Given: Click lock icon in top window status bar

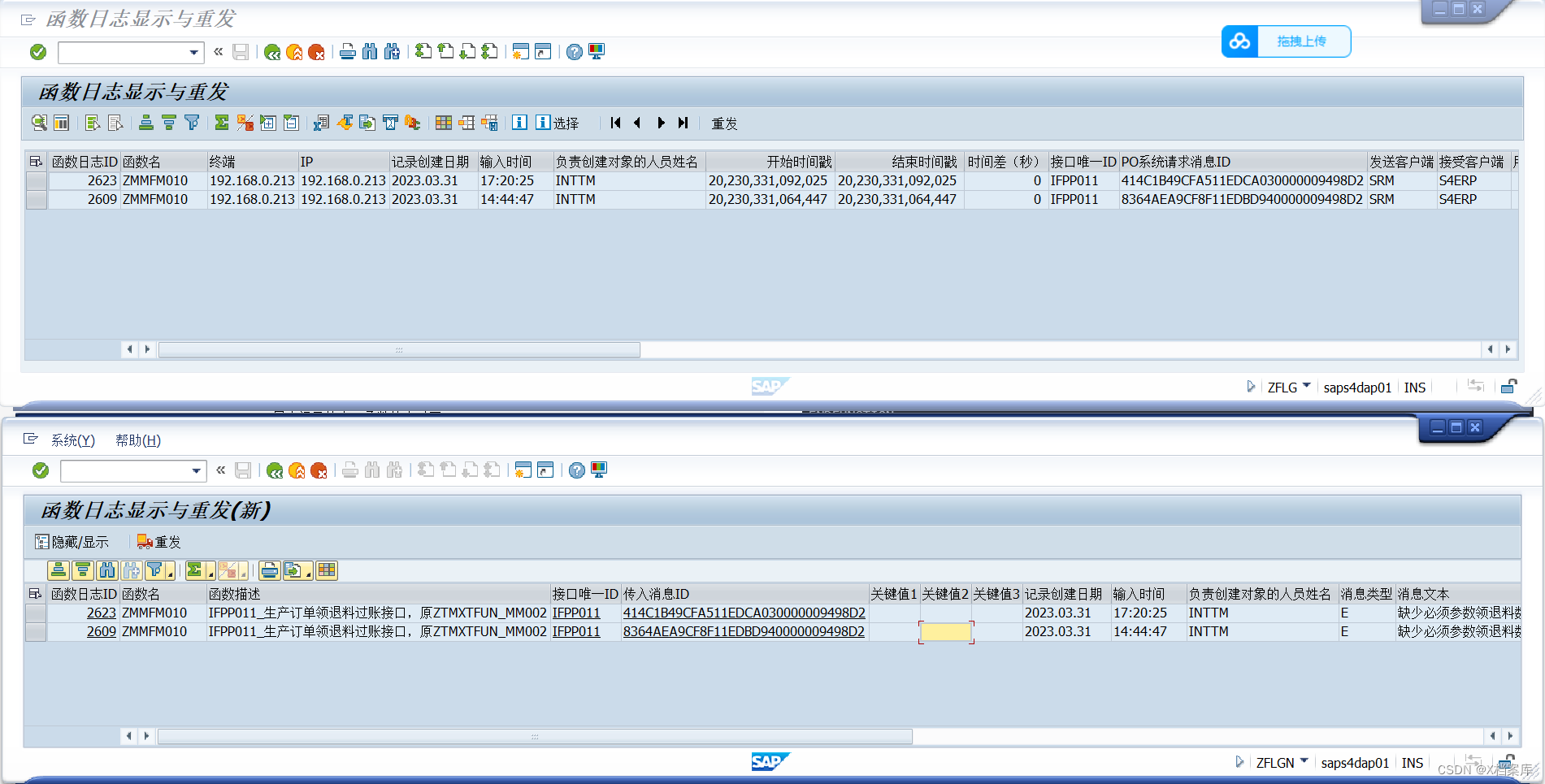Looking at the screenshot, I should click(1508, 387).
